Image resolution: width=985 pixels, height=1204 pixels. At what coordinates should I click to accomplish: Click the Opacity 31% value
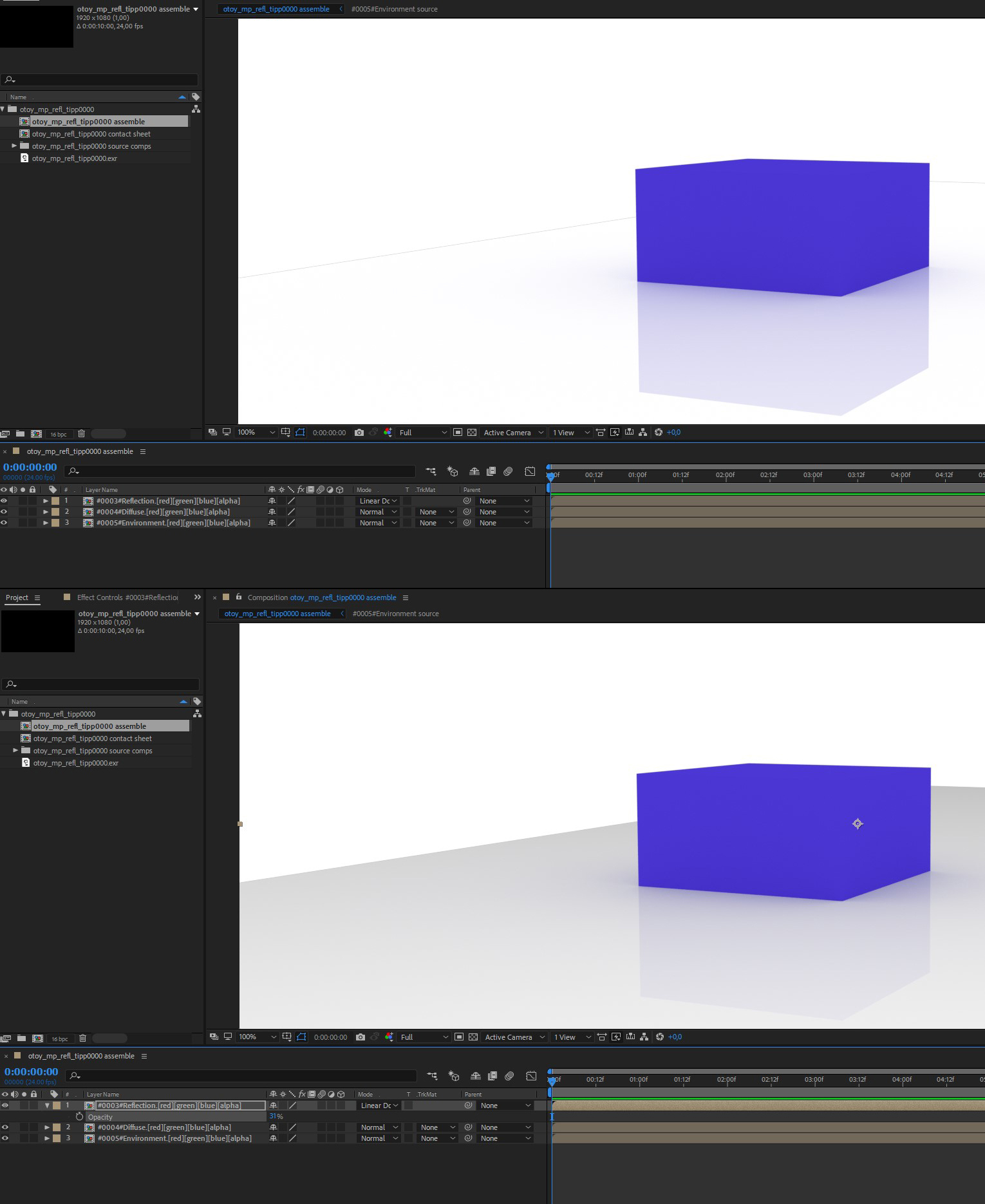click(x=276, y=1116)
